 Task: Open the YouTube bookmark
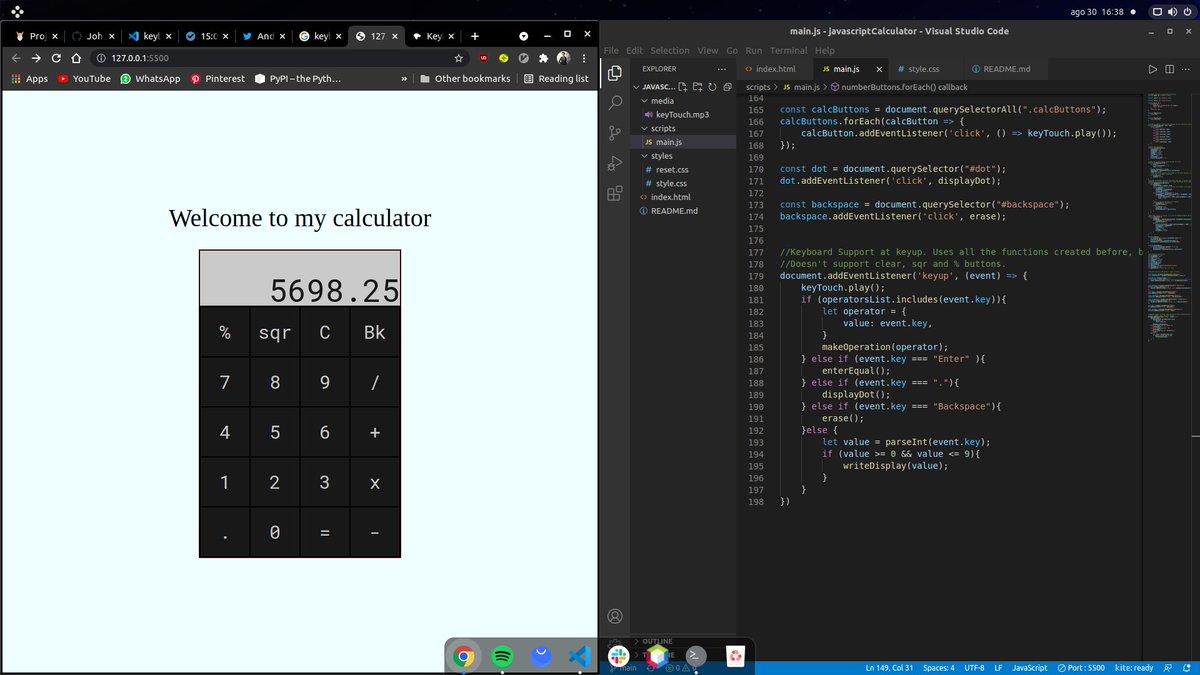click(x=84, y=78)
